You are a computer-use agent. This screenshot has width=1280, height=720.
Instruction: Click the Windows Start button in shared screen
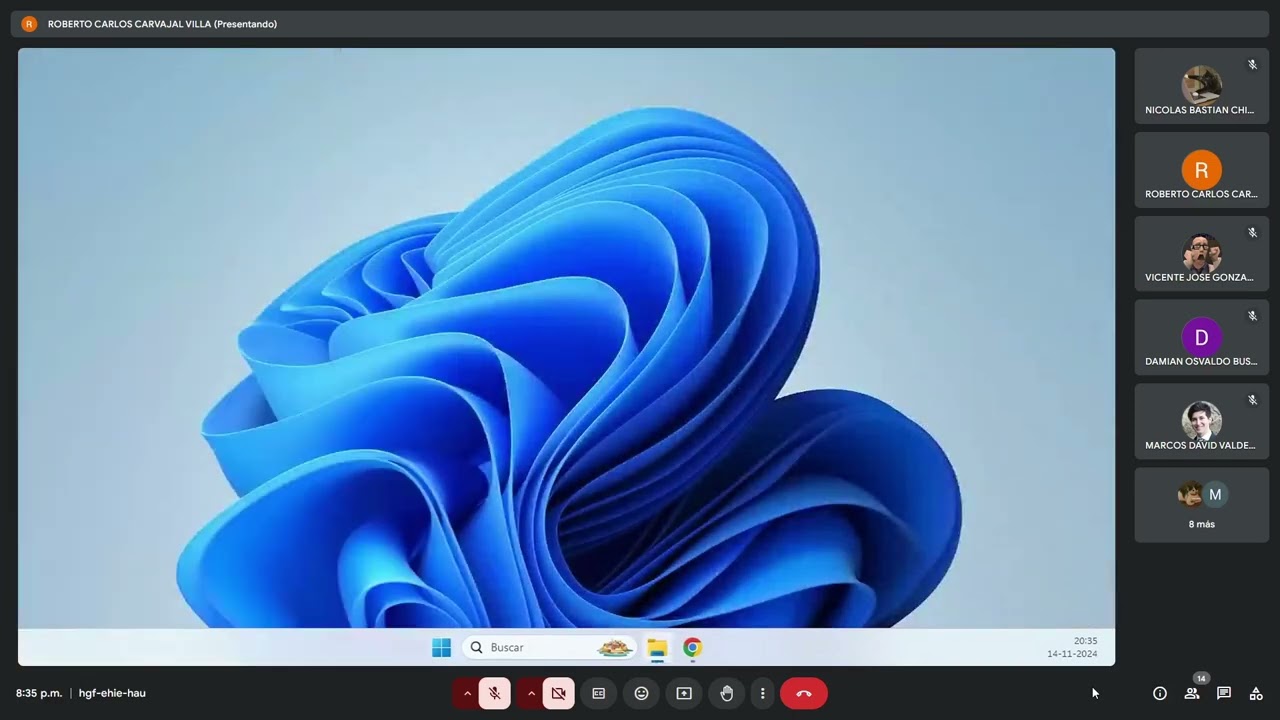441,648
